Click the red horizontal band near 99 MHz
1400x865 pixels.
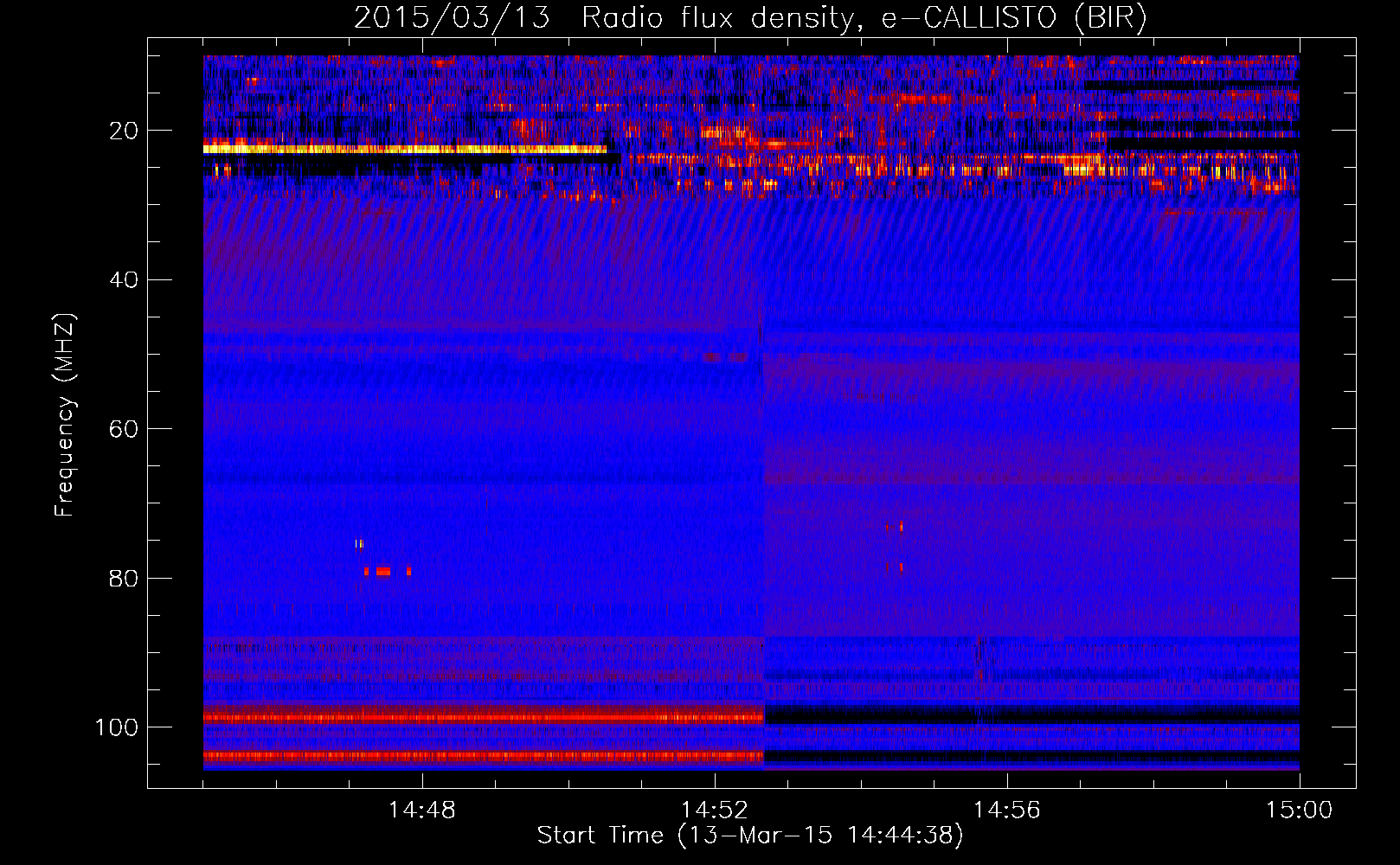coord(484,717)
